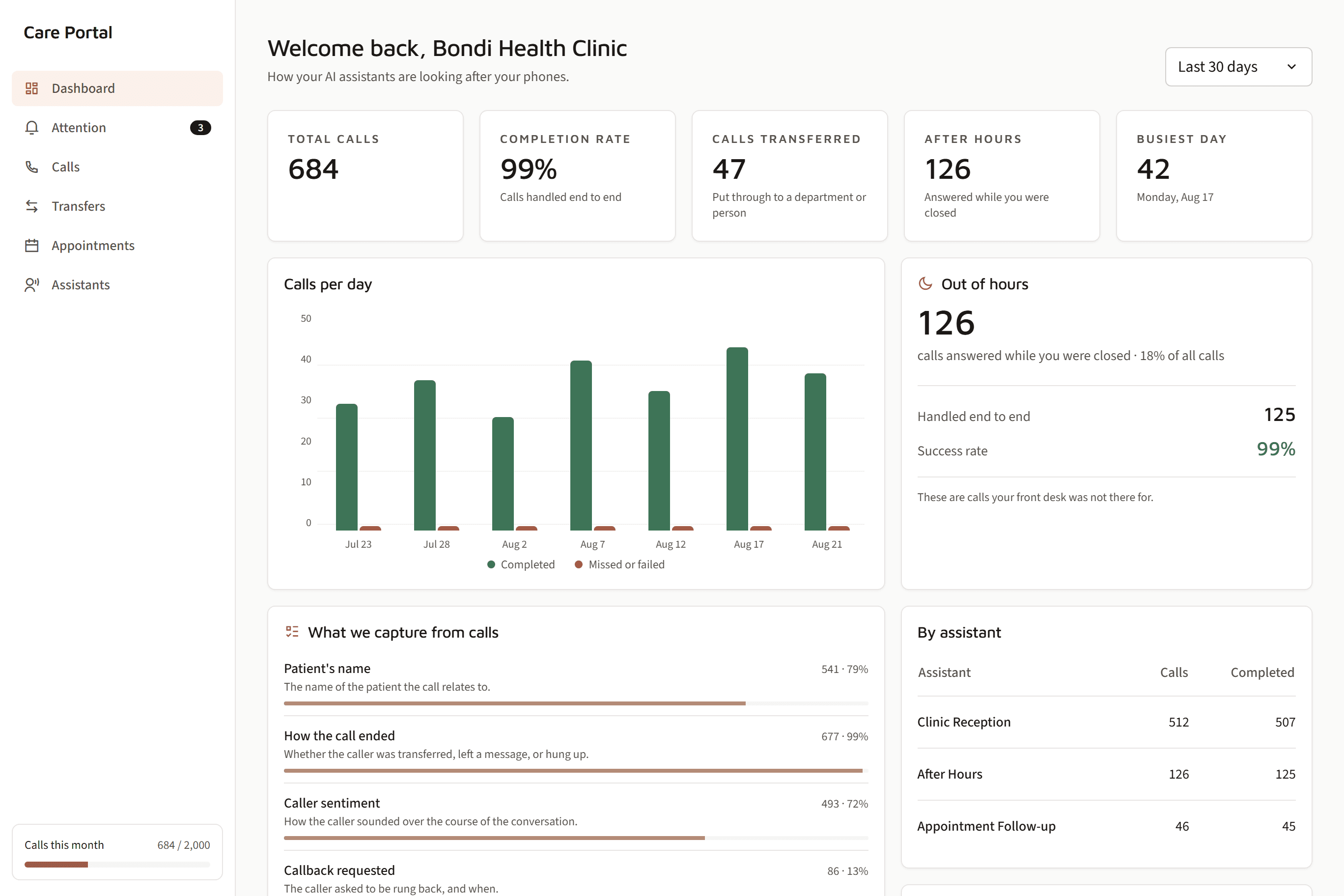Click the Clinic Reception completed count 507

tap(1285, 722)
